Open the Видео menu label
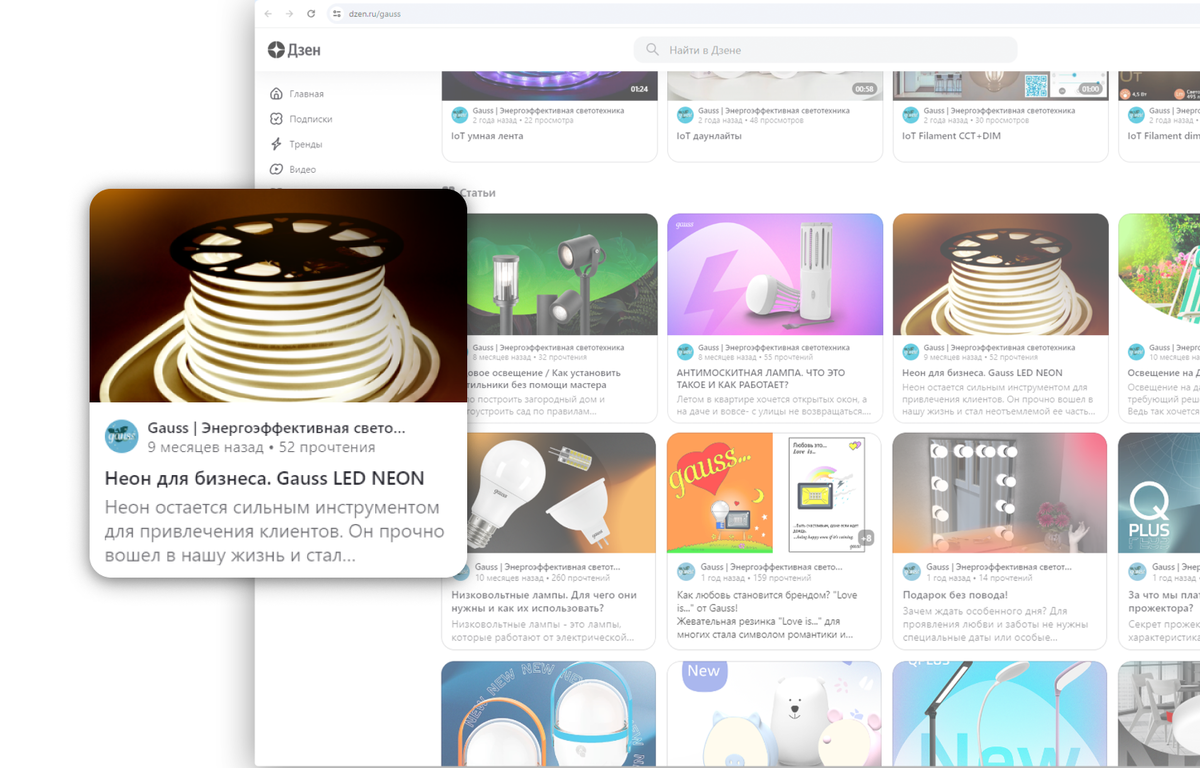The width and height of the screenshot is (1200, 768). point(302,170)
